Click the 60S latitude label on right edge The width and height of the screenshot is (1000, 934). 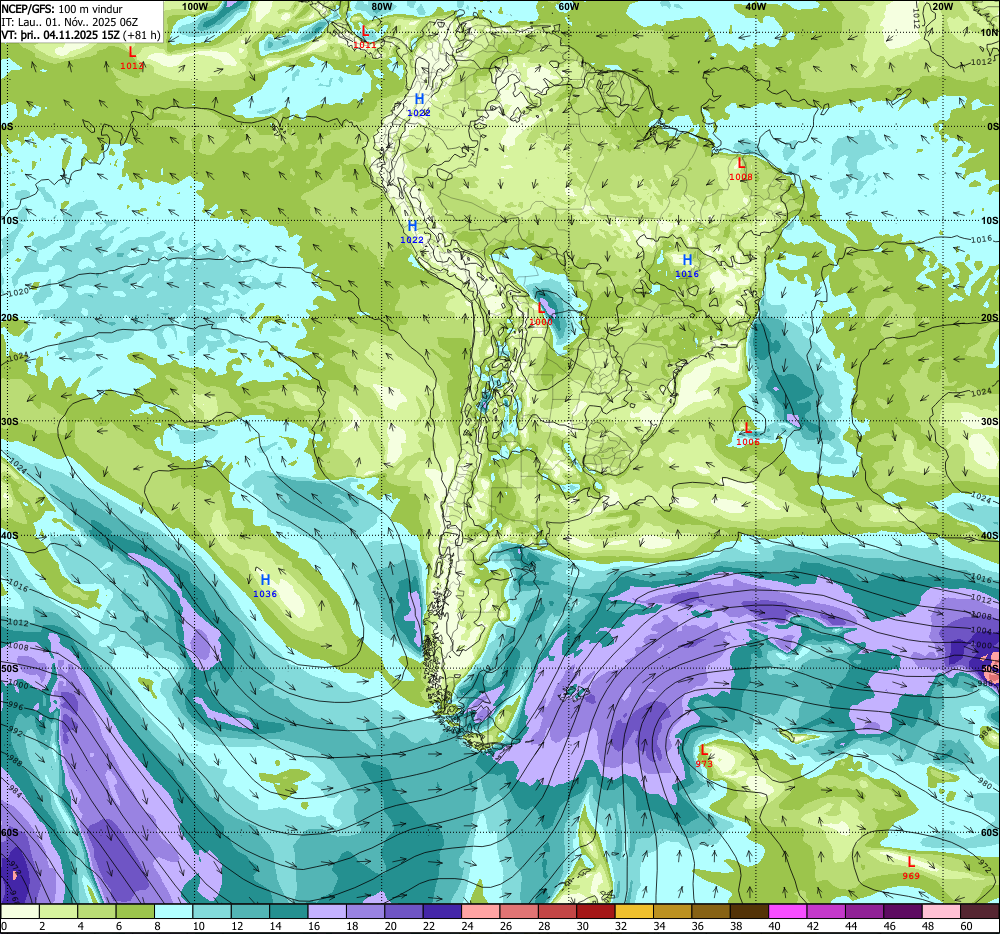pyautogui.click(x=989, y=833)
